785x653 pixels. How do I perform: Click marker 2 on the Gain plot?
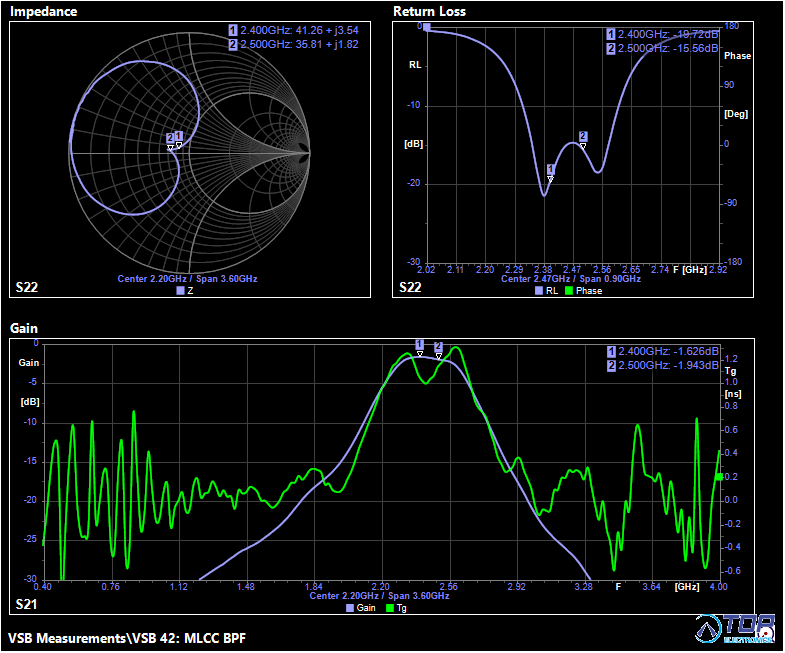pos(438,347)
